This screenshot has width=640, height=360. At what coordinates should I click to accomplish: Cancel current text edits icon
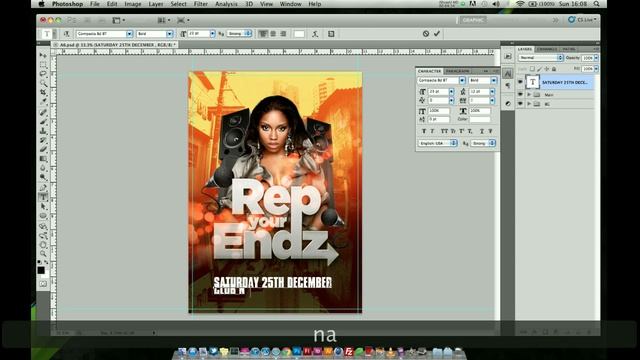pyautogui.click(x=426, y=34)
